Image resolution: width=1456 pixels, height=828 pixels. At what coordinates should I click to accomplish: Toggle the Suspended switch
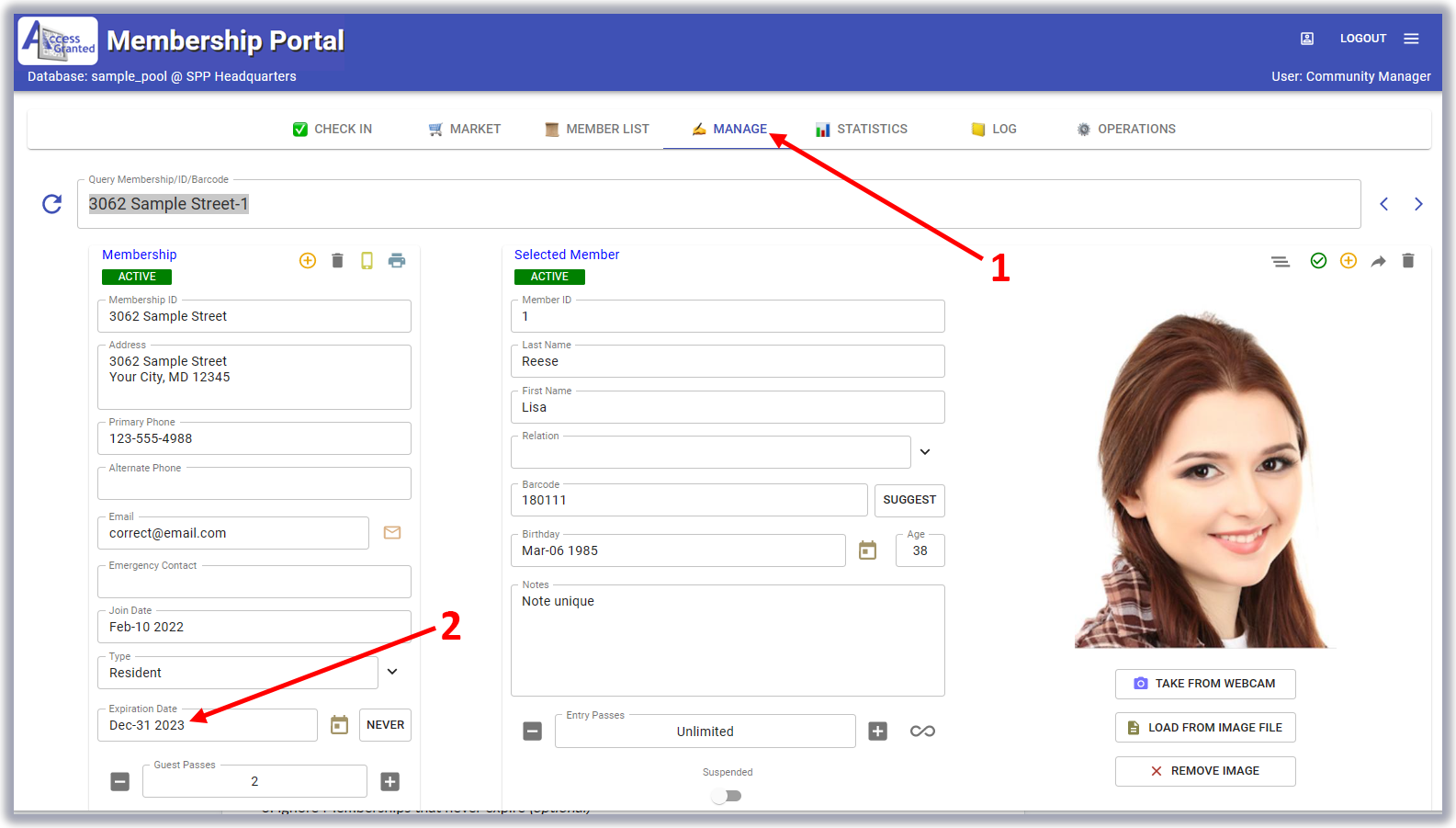coord(727,796)
